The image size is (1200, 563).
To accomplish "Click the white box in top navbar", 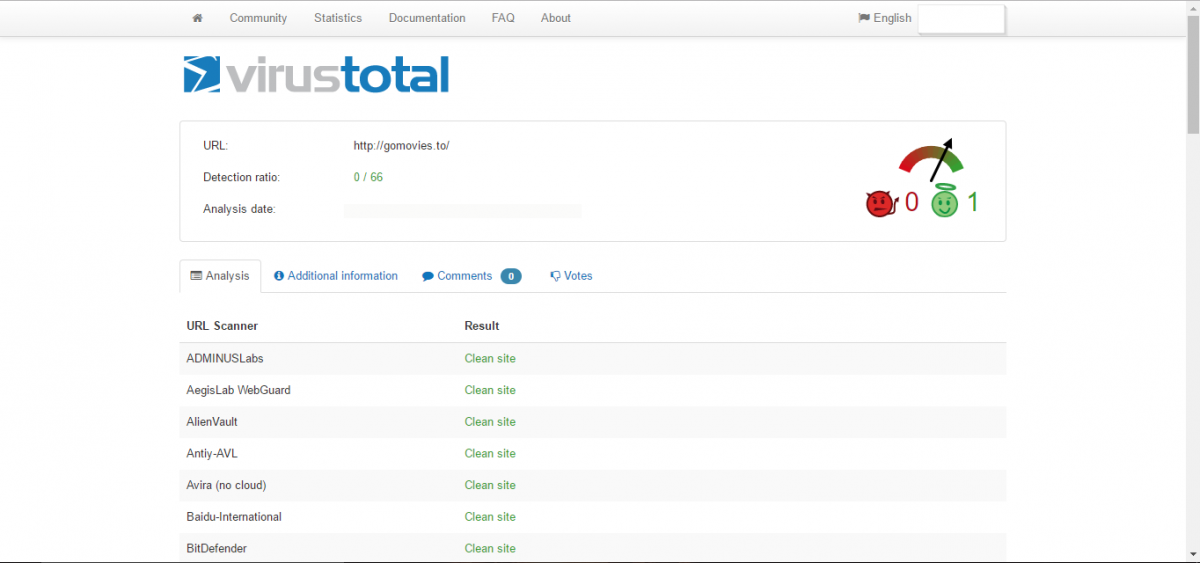I will [x=960, y=19].
